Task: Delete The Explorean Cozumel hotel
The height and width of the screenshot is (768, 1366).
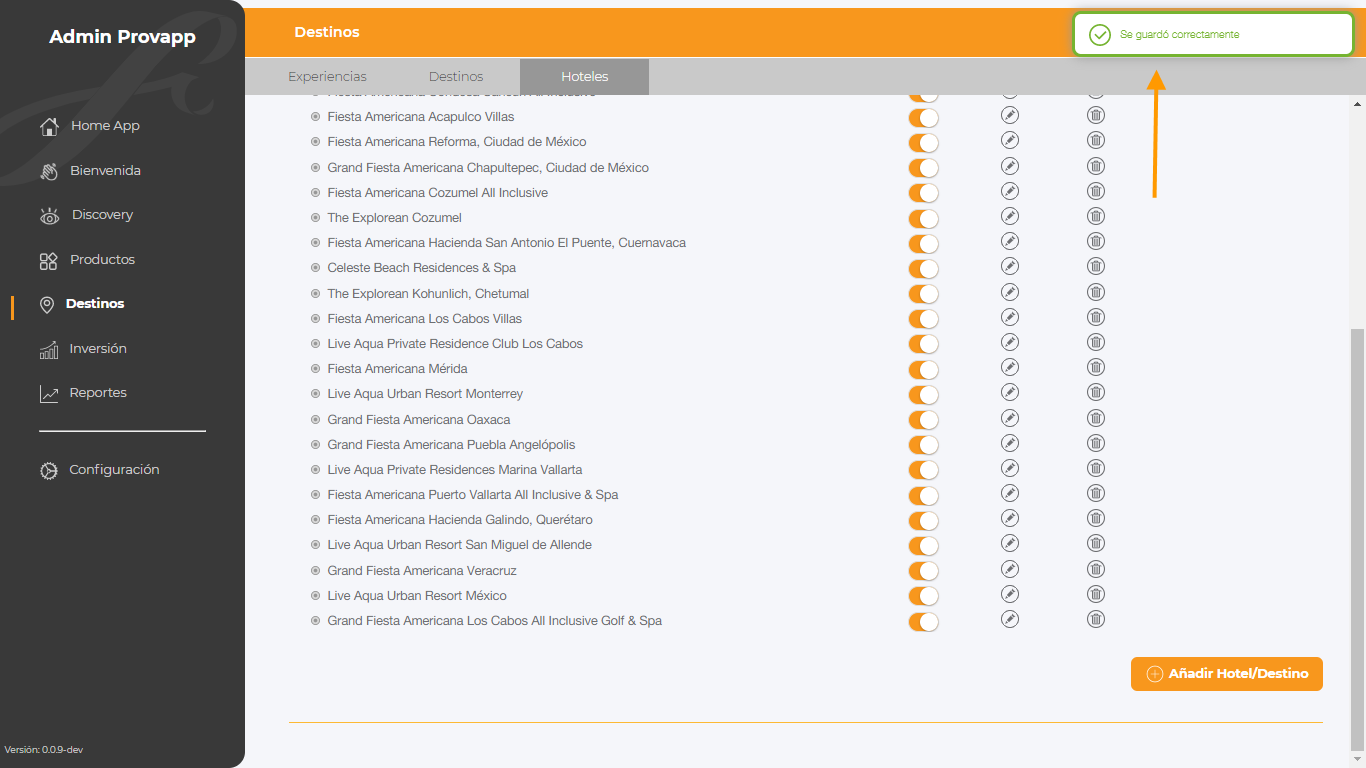Action: [x=1096, y=216]
